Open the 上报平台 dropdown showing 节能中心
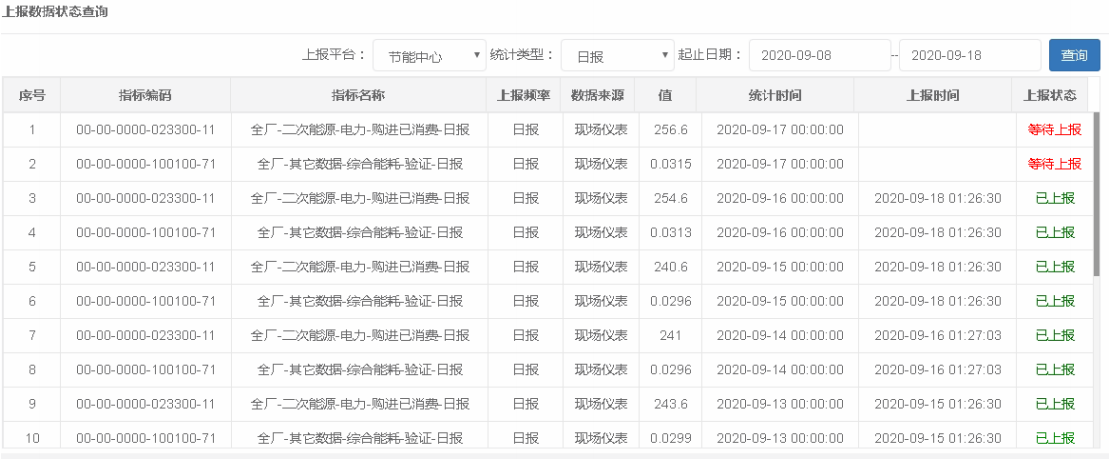 [x=429, y=55]
